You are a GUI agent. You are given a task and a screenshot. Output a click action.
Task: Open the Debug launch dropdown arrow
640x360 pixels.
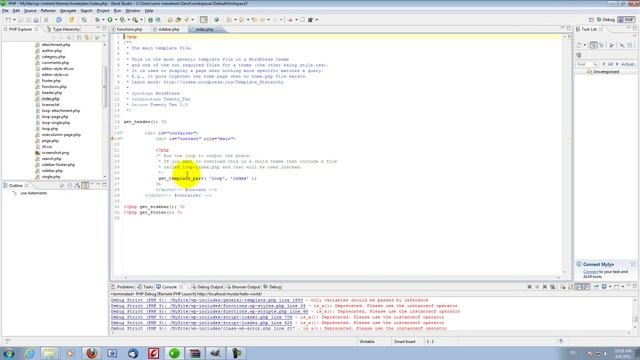tap(103, 20)
